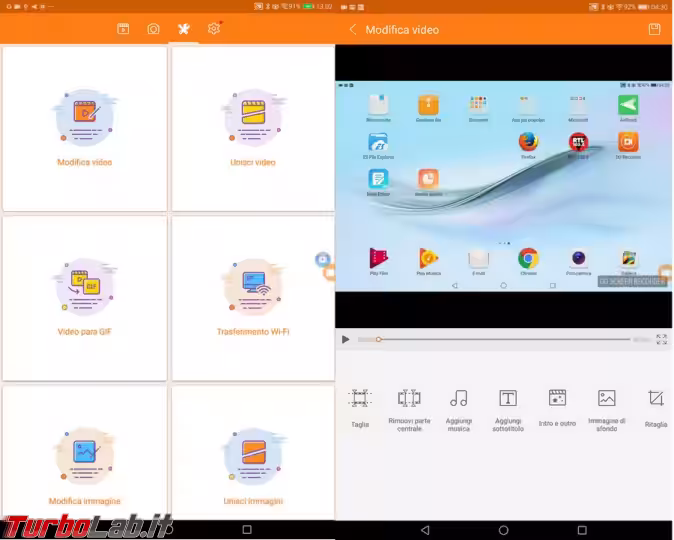Select the Video para GIF tile
Image resolution: width=674 pixels, height=540 pixels.
(x=85, y=298)
